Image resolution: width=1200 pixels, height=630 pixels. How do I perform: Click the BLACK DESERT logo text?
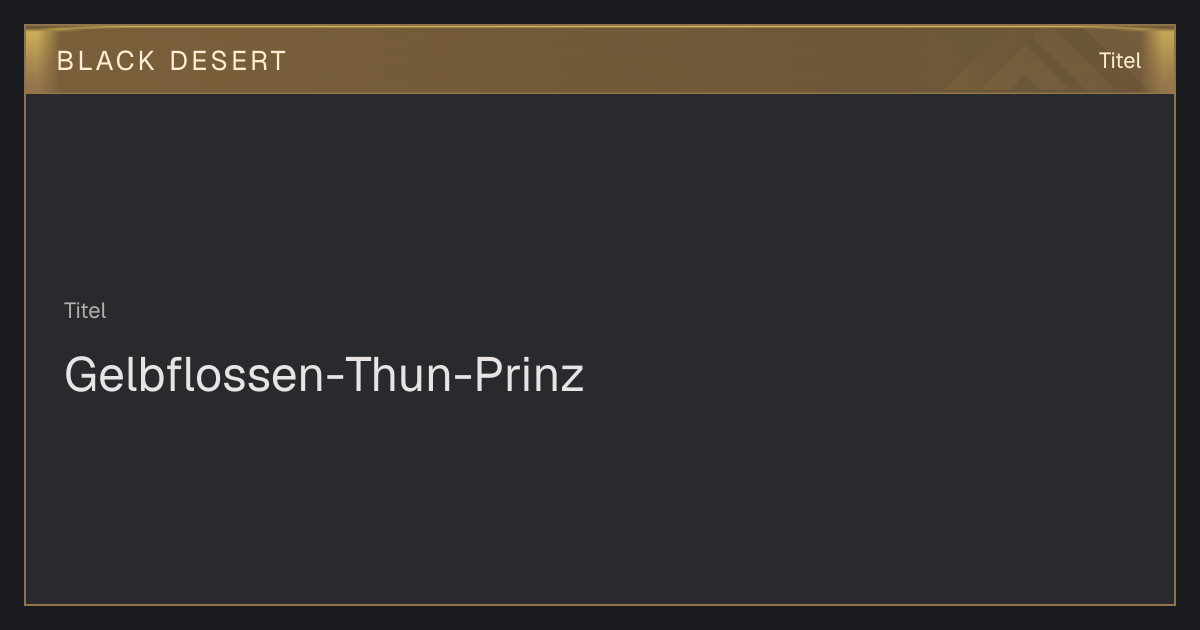pos(171,61)
